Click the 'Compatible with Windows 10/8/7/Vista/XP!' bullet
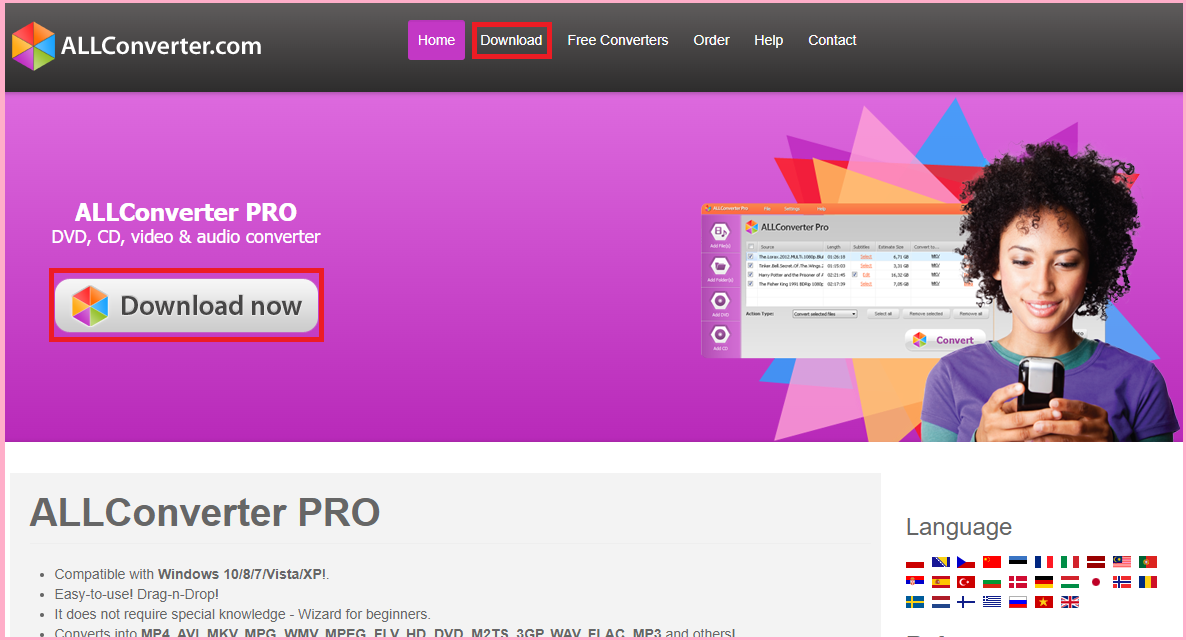Screen dimensions: 1186x640 [x=191, y=574]
